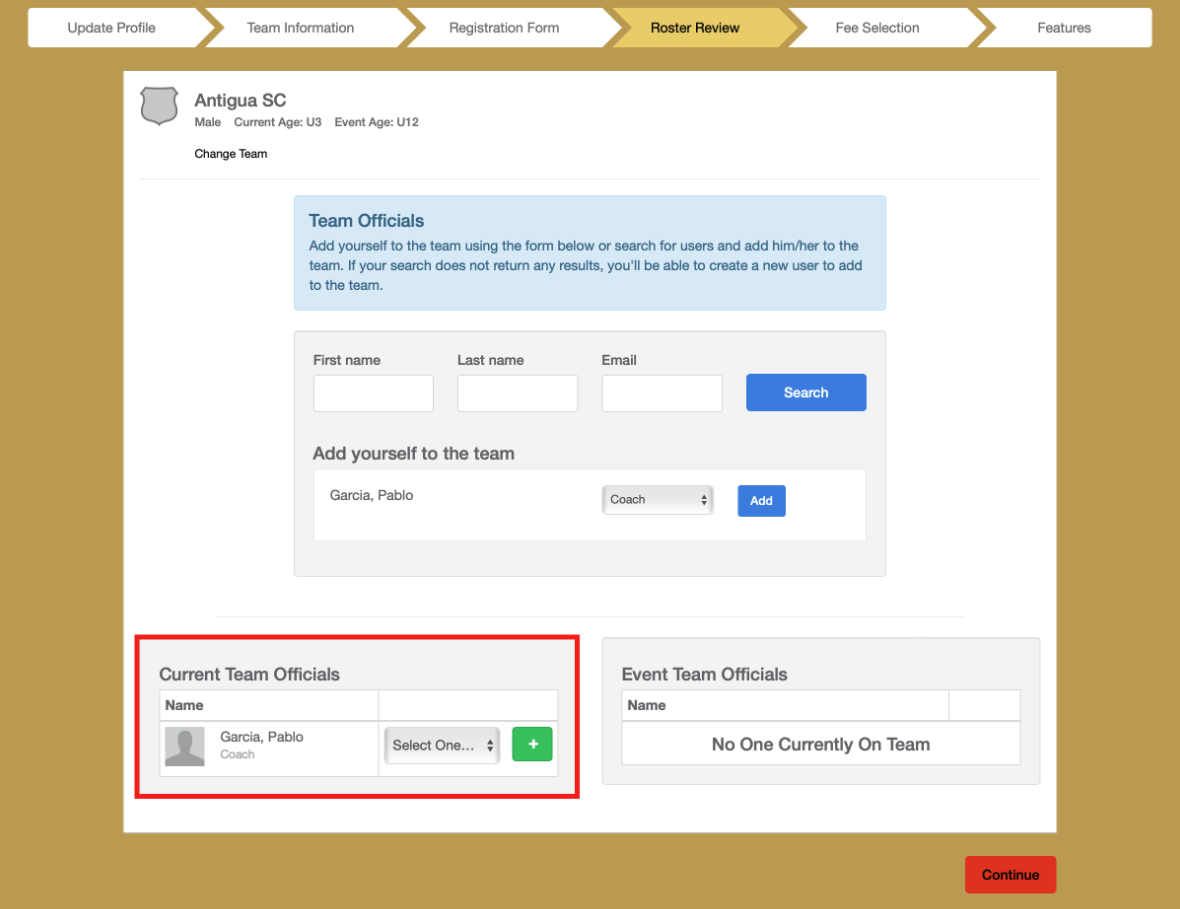The image size is (1180, 909).
Task: Open the Coach role dropdown
Action: tap(657, 500)
